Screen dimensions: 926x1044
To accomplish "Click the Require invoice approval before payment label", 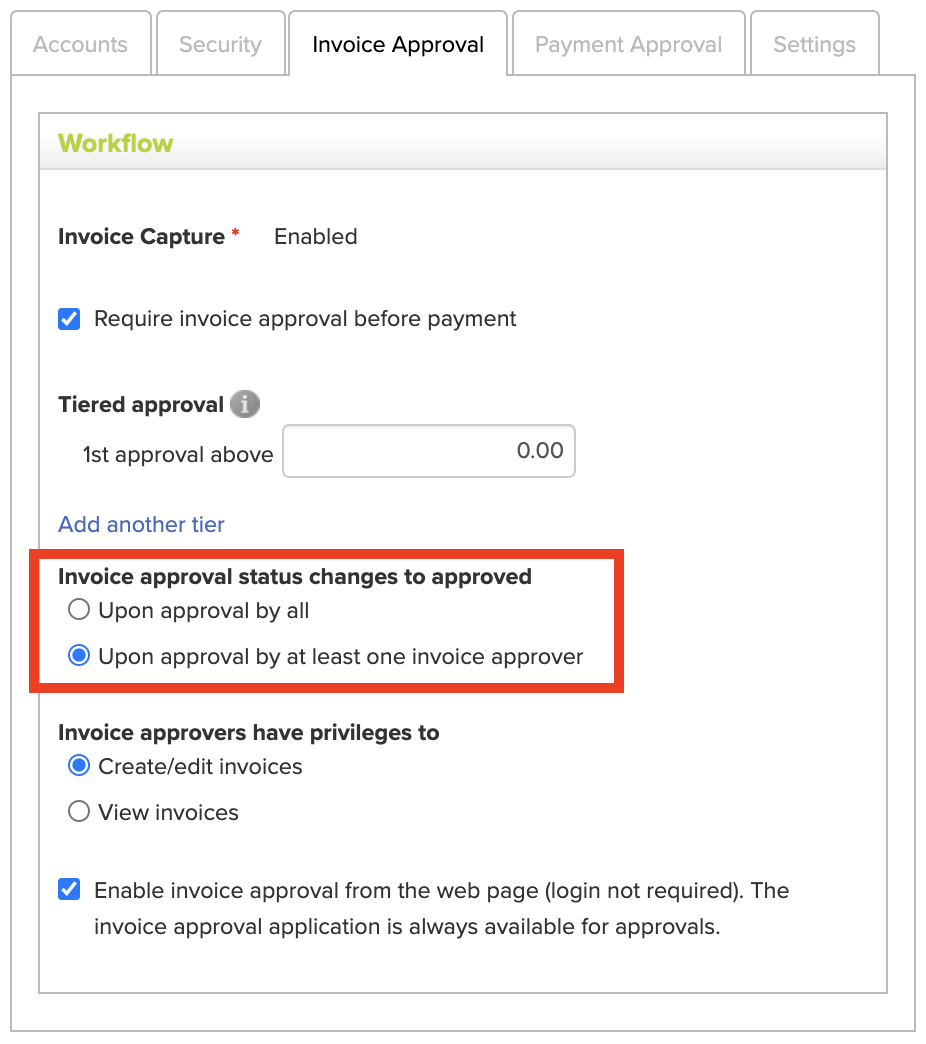I will (305, 319).
